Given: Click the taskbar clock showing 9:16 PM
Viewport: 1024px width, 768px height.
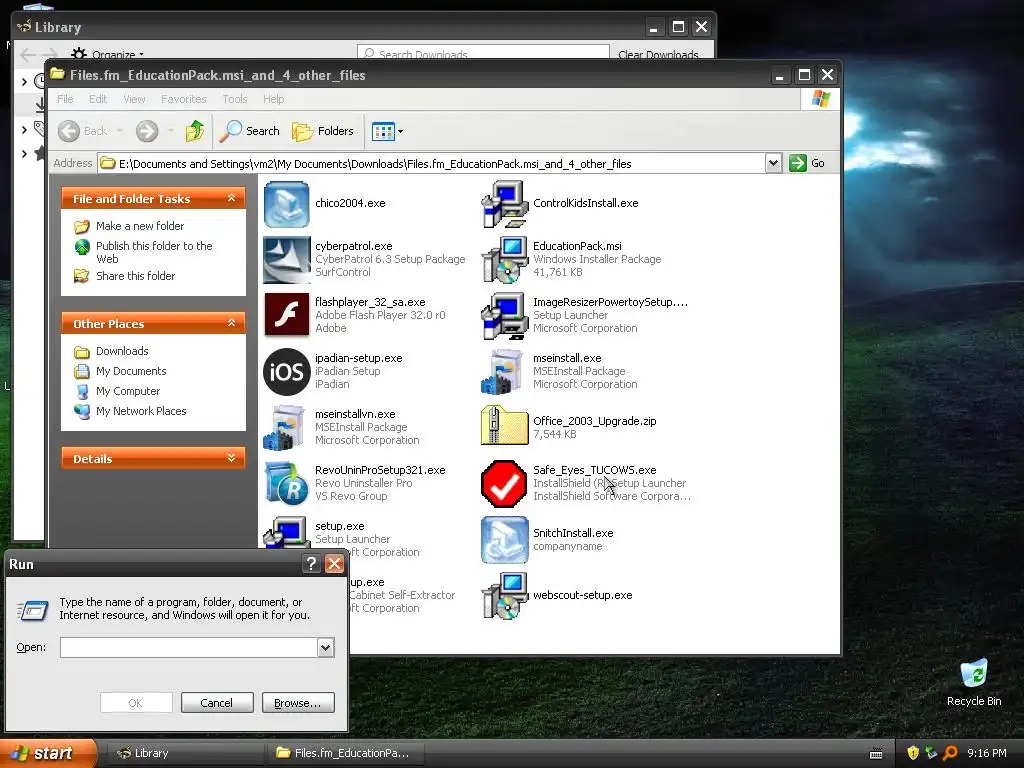Looking at the screenshot, I should click(x=987, y=754).
